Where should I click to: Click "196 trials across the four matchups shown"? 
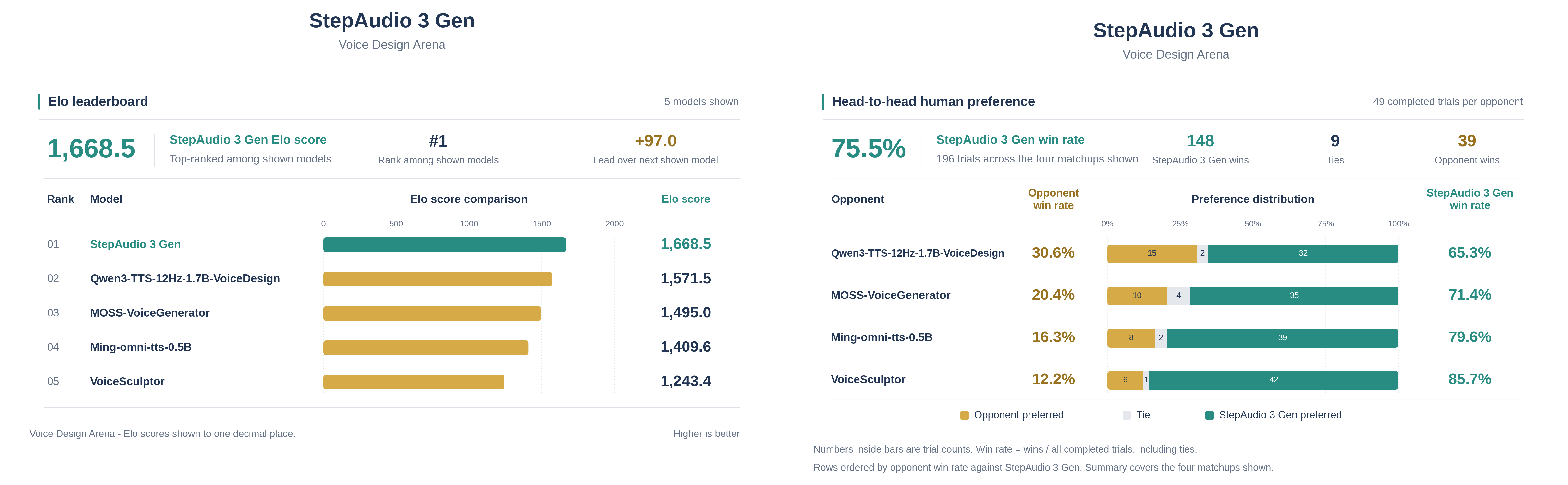tap(1037, 159)
